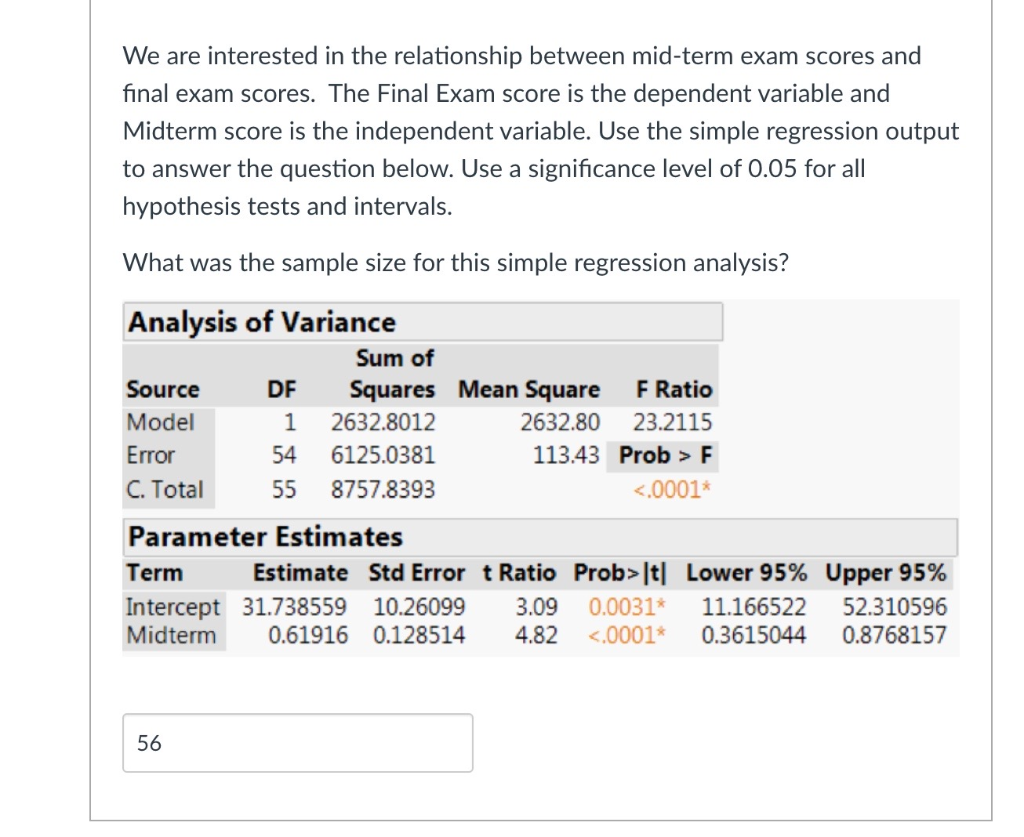Click the Lower 95% column header
This screenshot has height=837, width=1024.
[746, 573]
